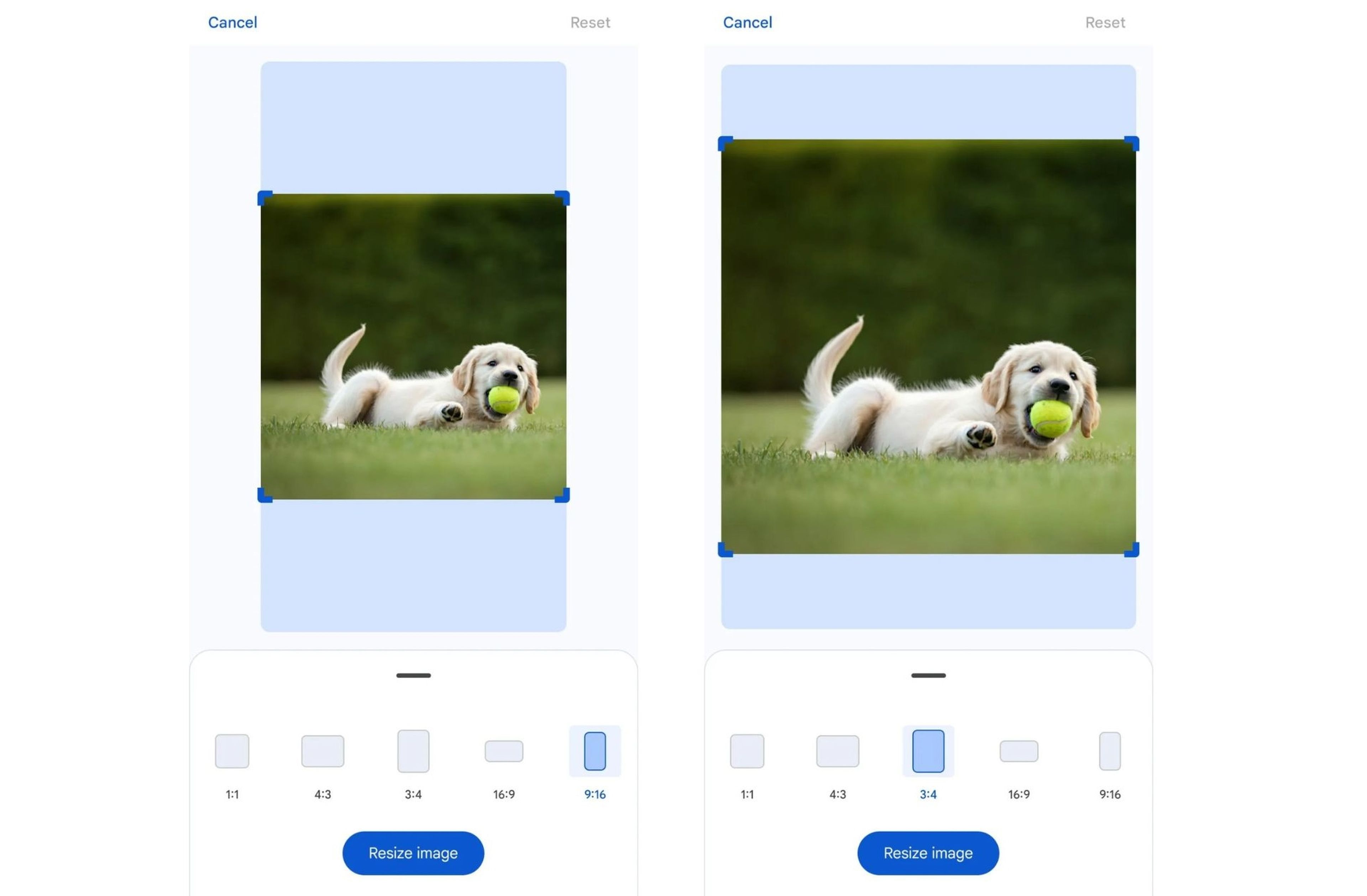
Task: Select the 1:1 aspect ratio icon in left panel
Action: click(232, 751)
